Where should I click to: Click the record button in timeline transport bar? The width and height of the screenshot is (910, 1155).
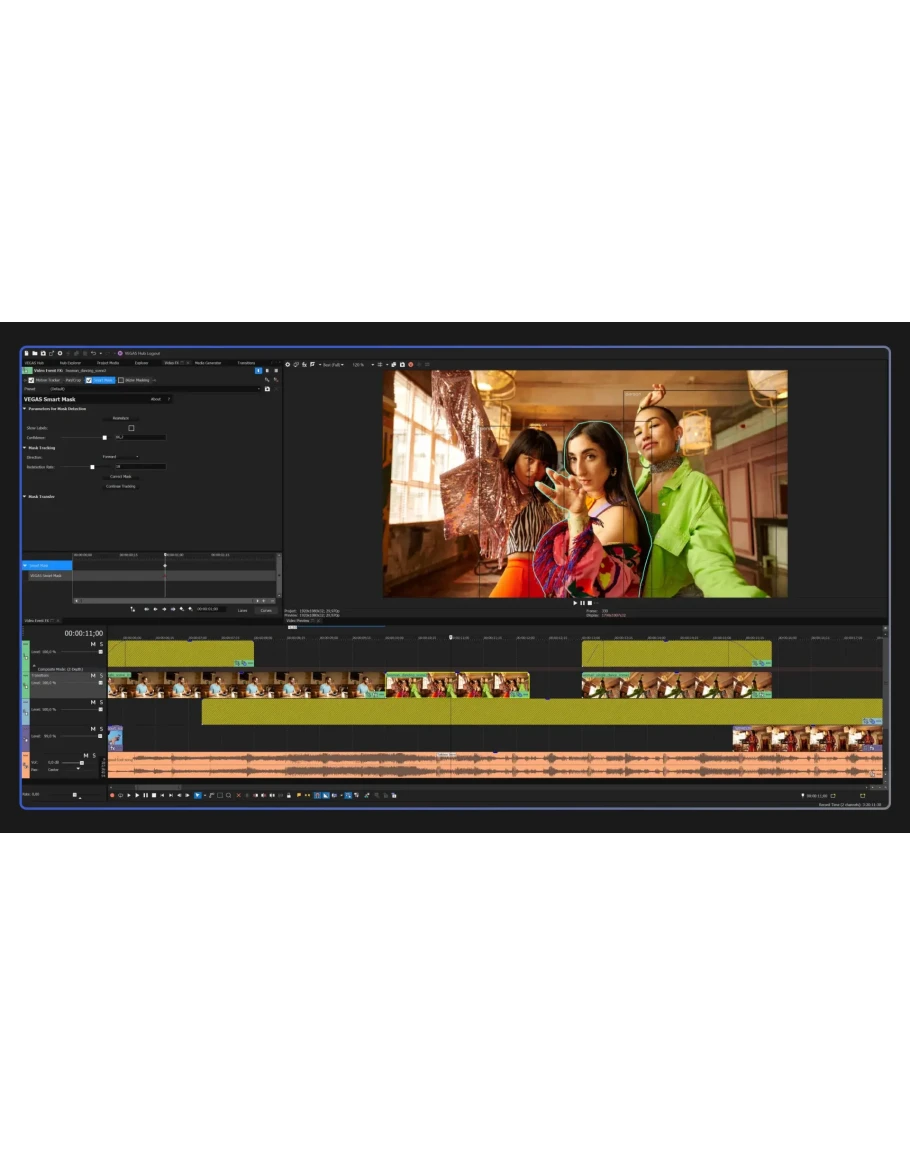pyautogui.click(x=112, y=795)
